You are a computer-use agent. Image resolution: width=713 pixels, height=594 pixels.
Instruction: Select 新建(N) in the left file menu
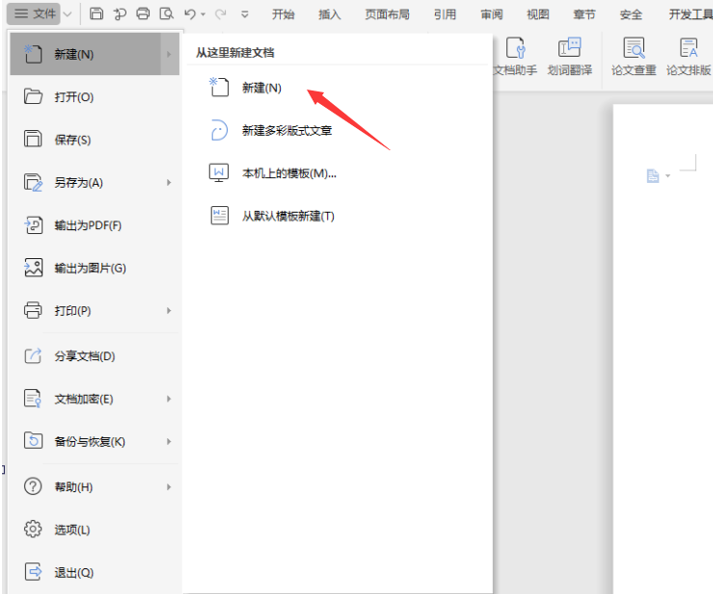pyautogui.click(x=95, y=54)
